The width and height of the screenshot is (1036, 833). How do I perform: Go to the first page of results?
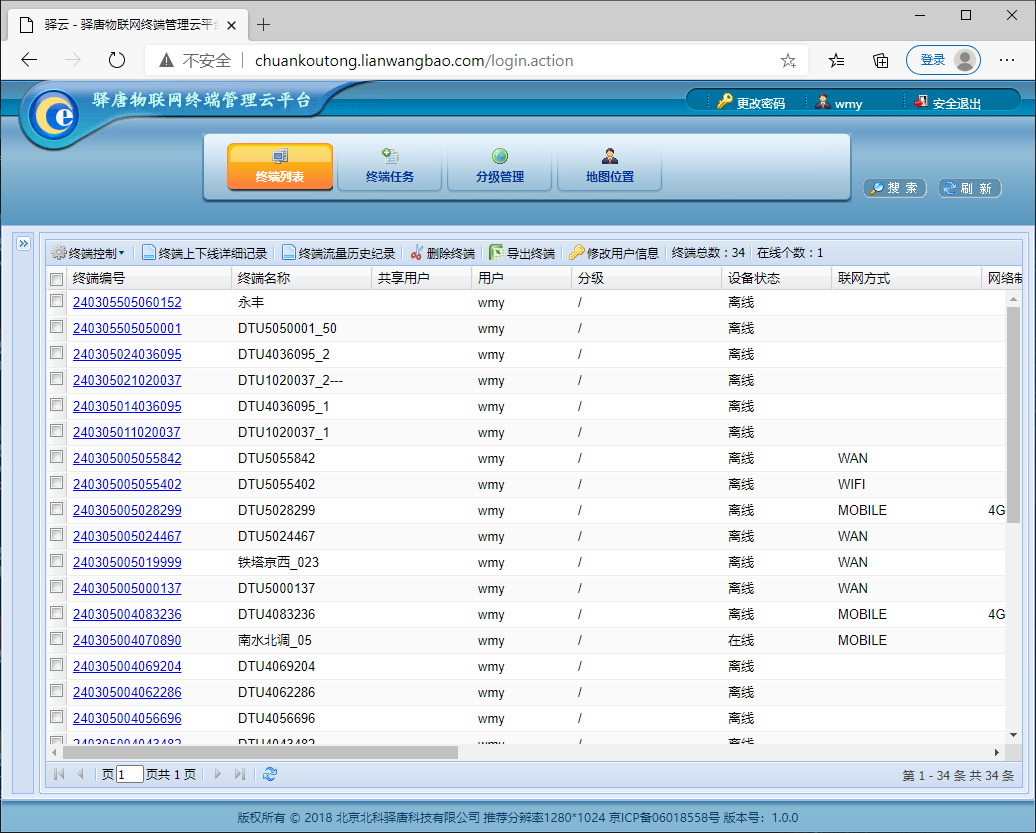tap(59, 774)
